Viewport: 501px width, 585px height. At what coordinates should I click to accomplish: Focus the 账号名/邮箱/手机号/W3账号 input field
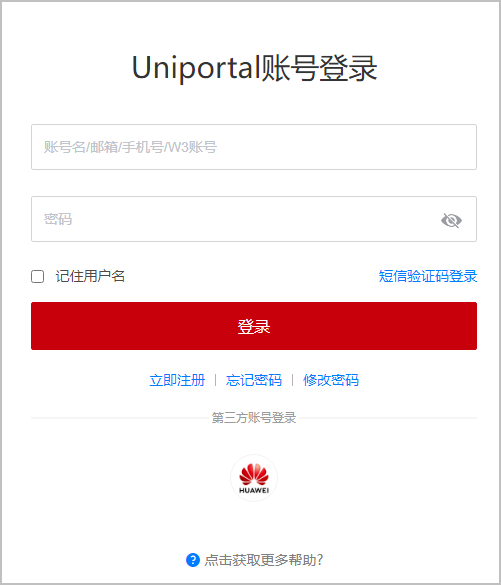pyautogui.click(x=254, y=147)
